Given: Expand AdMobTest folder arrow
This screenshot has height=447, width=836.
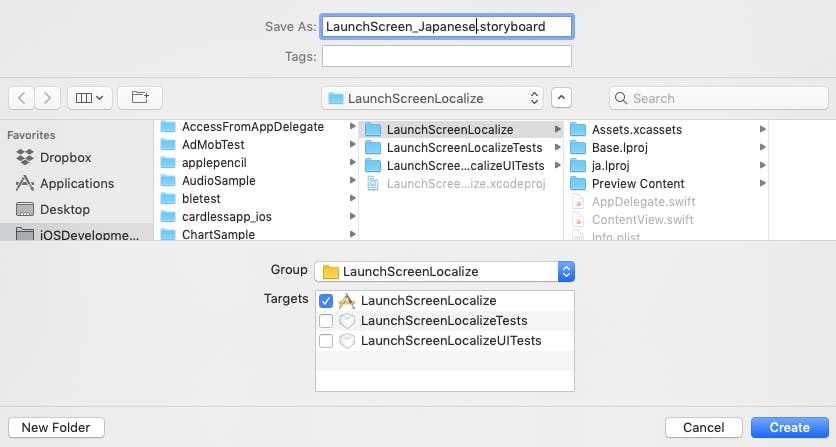Looking at the screenshot, I should (352, 144).
